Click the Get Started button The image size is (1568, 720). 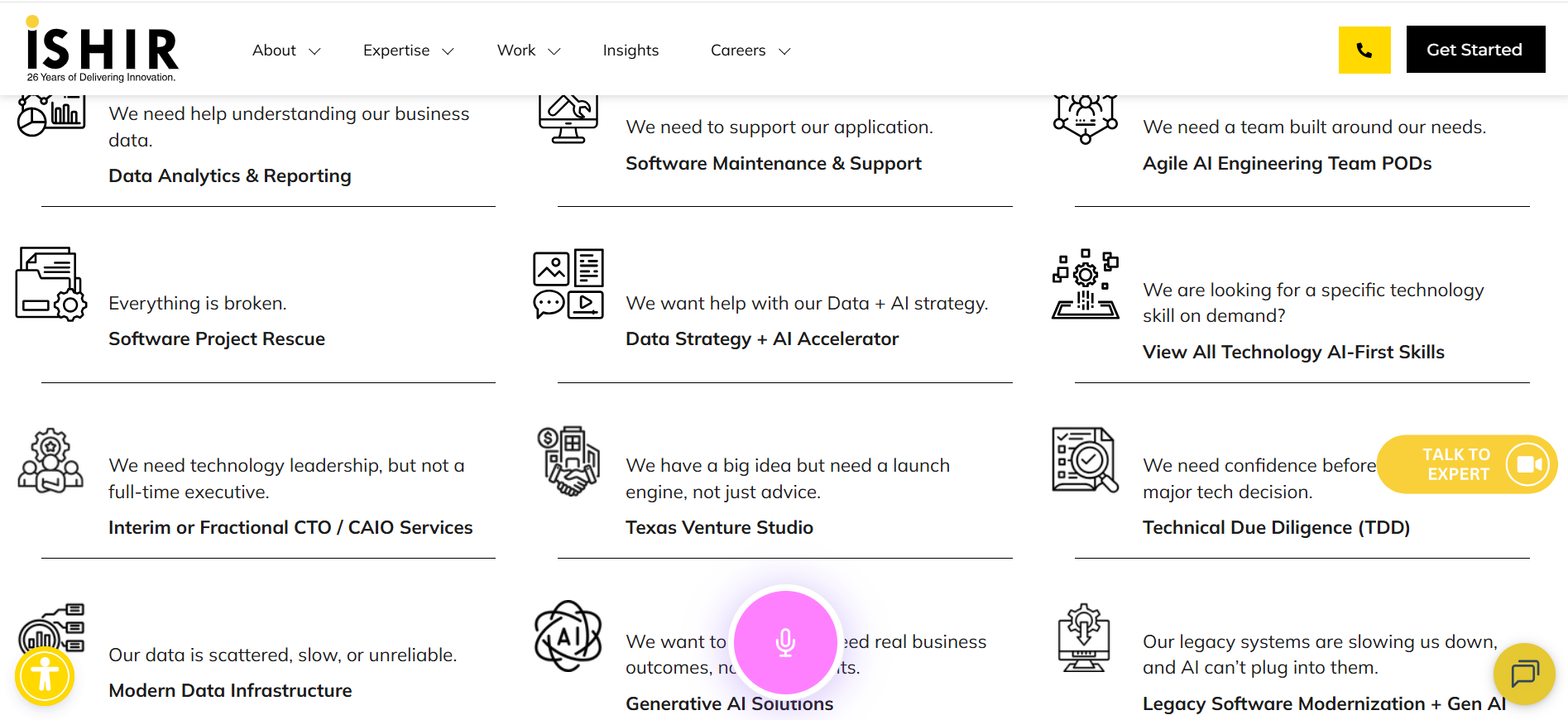tap(1474, 50)
